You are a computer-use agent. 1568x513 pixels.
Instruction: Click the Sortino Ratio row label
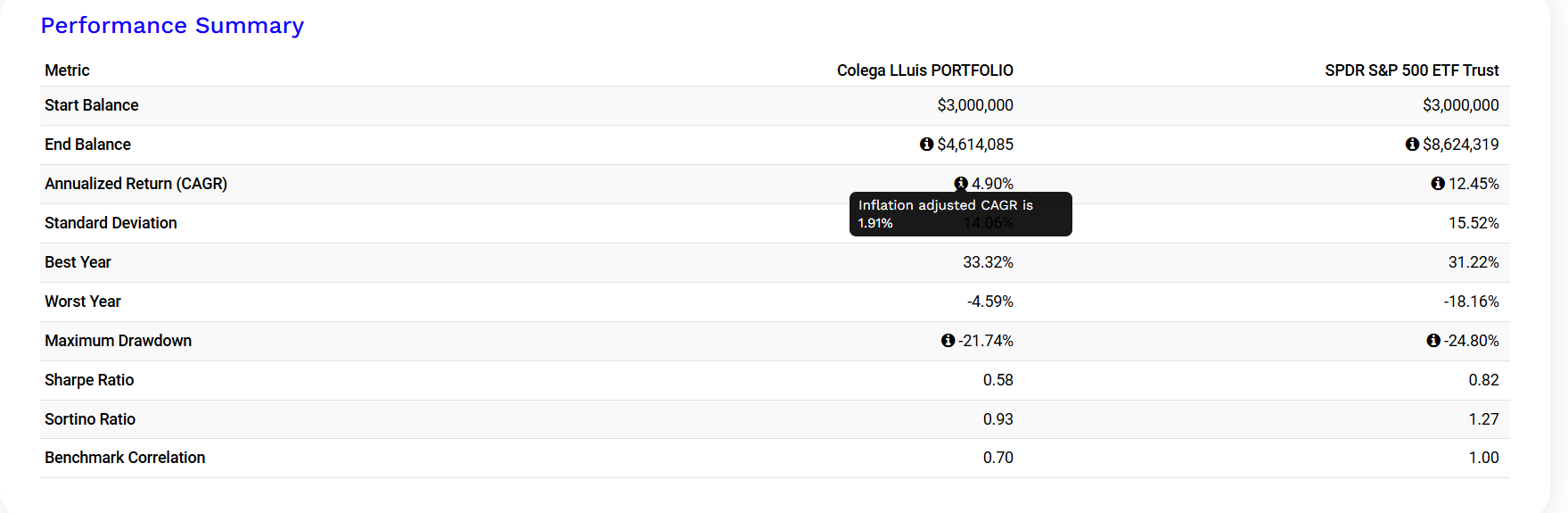[90, 419]
